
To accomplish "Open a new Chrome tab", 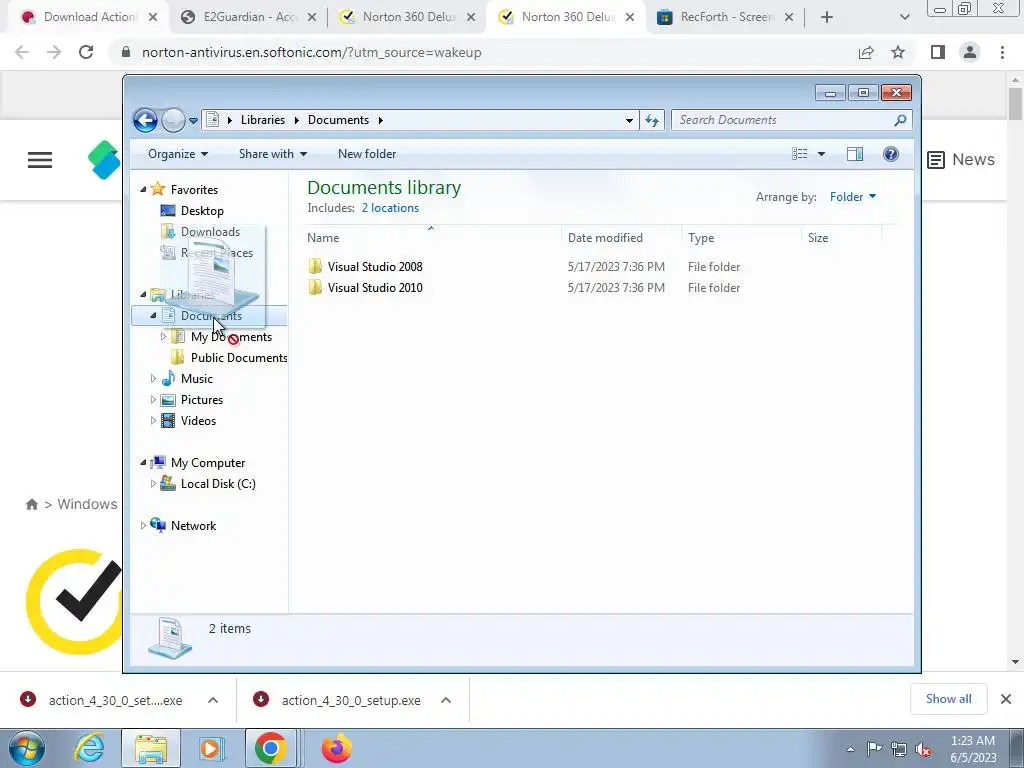I will [x=827, y=18].
